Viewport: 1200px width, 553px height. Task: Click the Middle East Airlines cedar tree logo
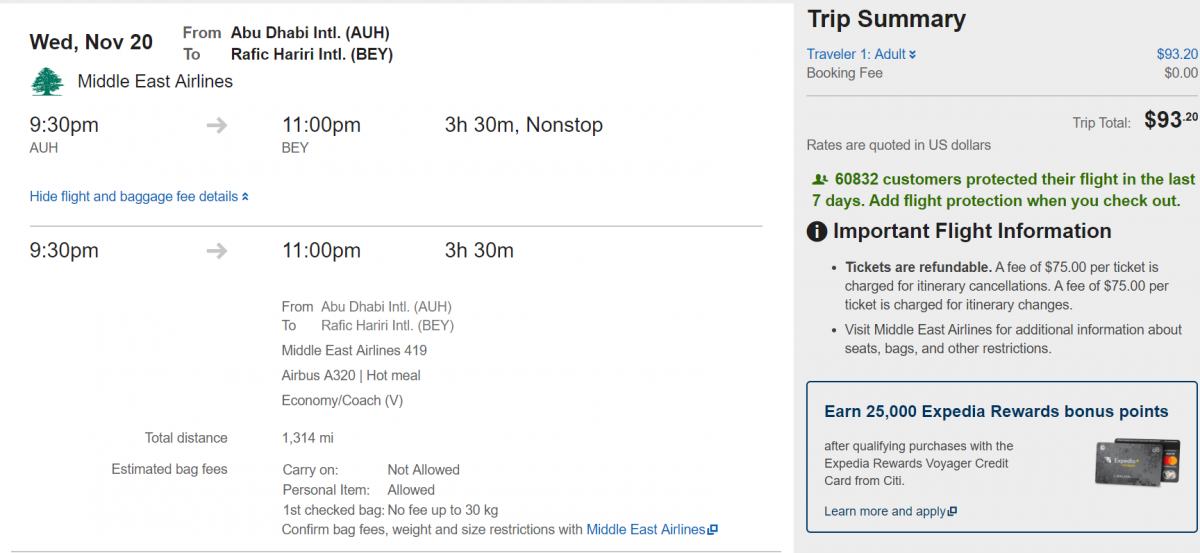[x=47, y=81]
